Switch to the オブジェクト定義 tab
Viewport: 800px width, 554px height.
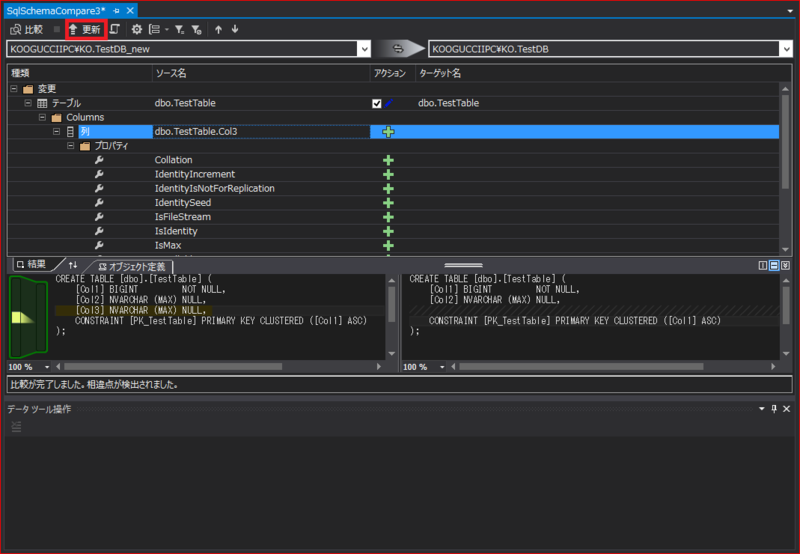click(x=130, y=265)
